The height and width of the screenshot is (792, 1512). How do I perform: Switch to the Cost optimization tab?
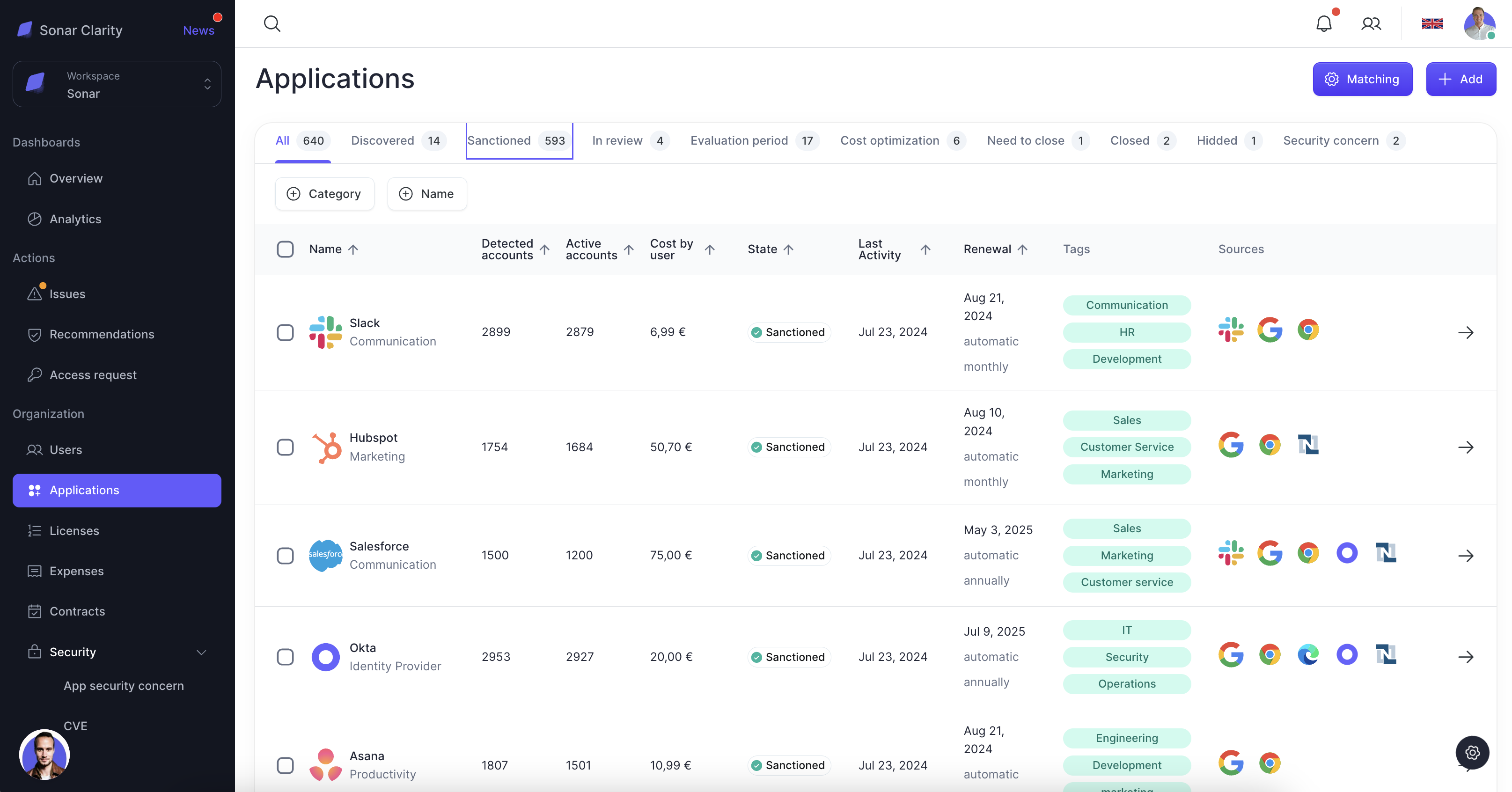(903, 140)
